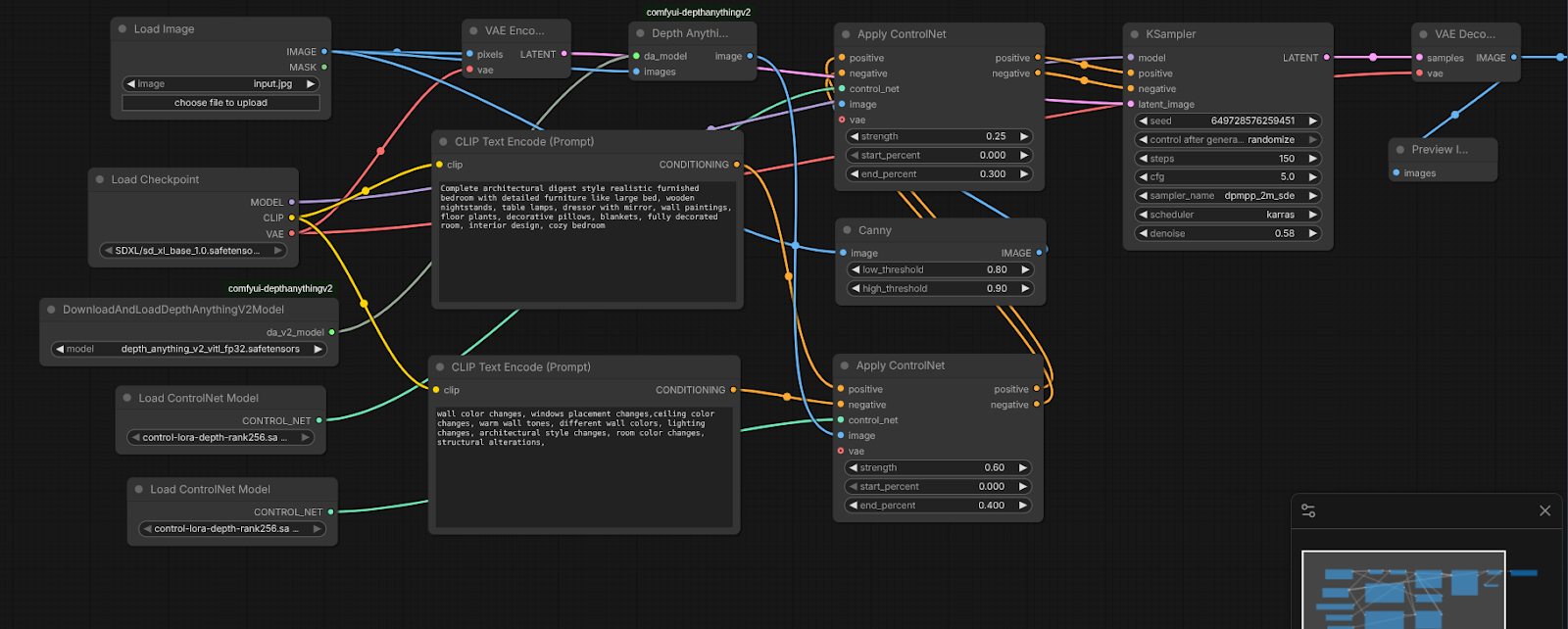Collapse the Depth Anything node title dot
This screenshot has width=1568, height=629.
pyautogui.click(x=641, y=33)
